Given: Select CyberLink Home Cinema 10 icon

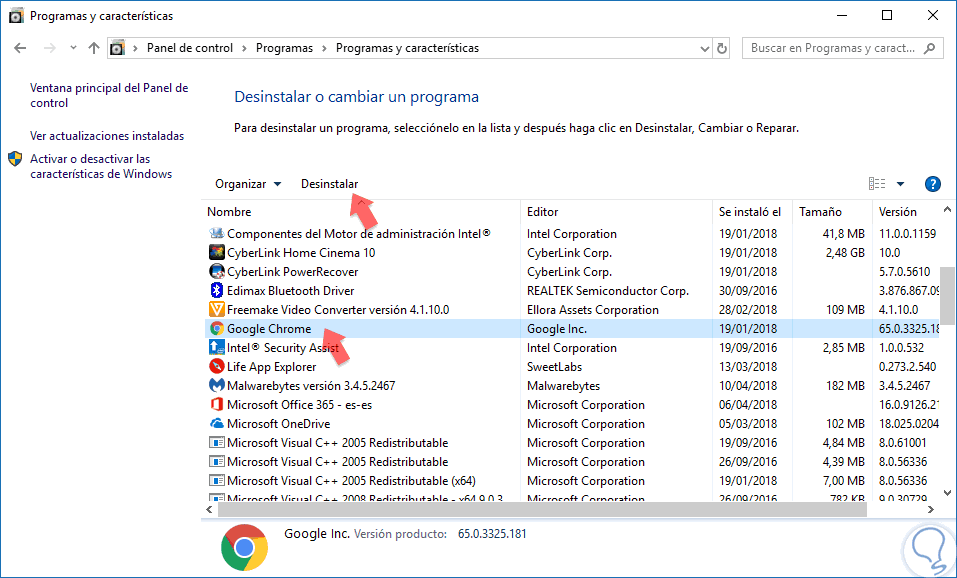Looking at the screenshot, I should click(217, 253).
